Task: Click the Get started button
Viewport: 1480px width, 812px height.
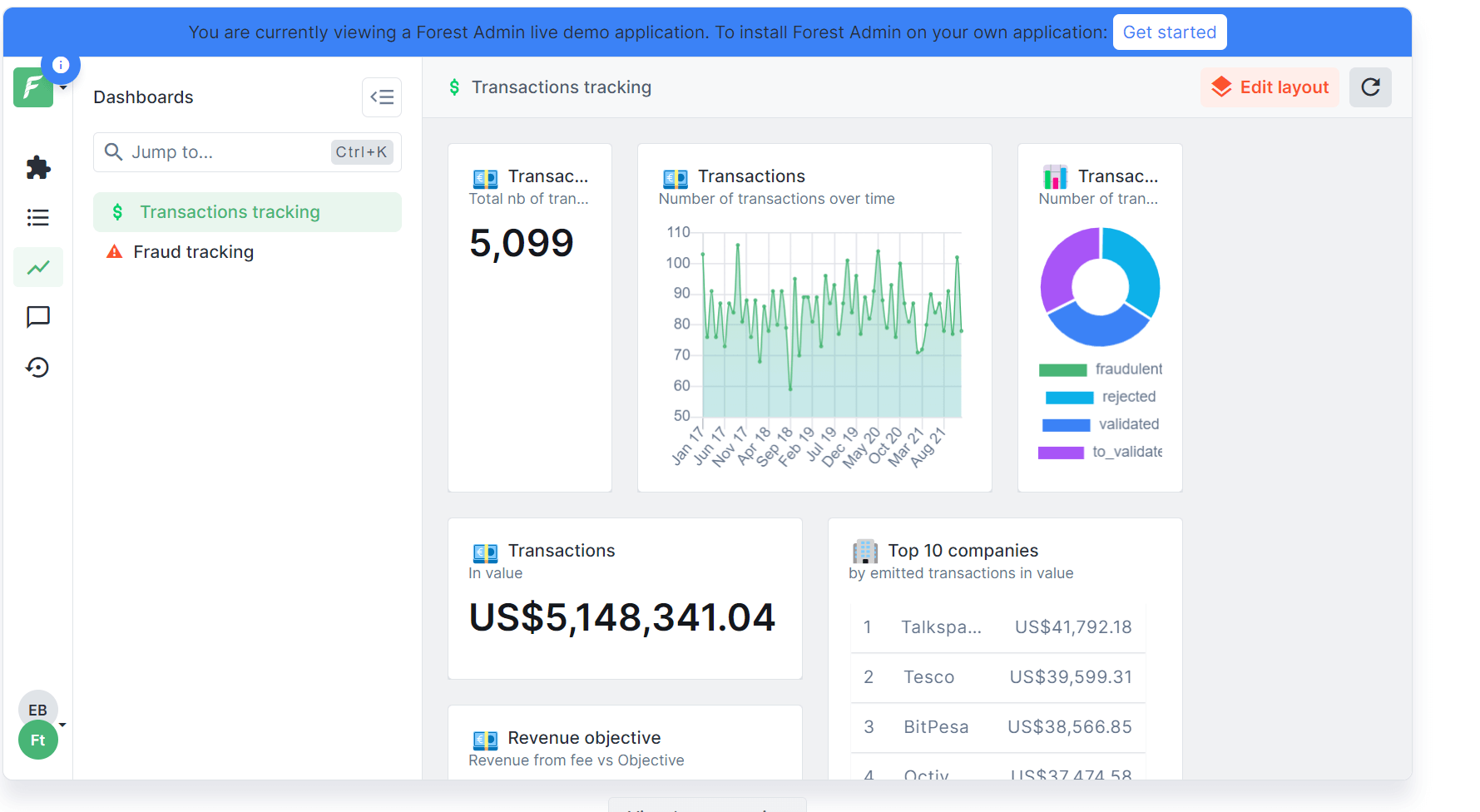Action: click(1170, 32)
